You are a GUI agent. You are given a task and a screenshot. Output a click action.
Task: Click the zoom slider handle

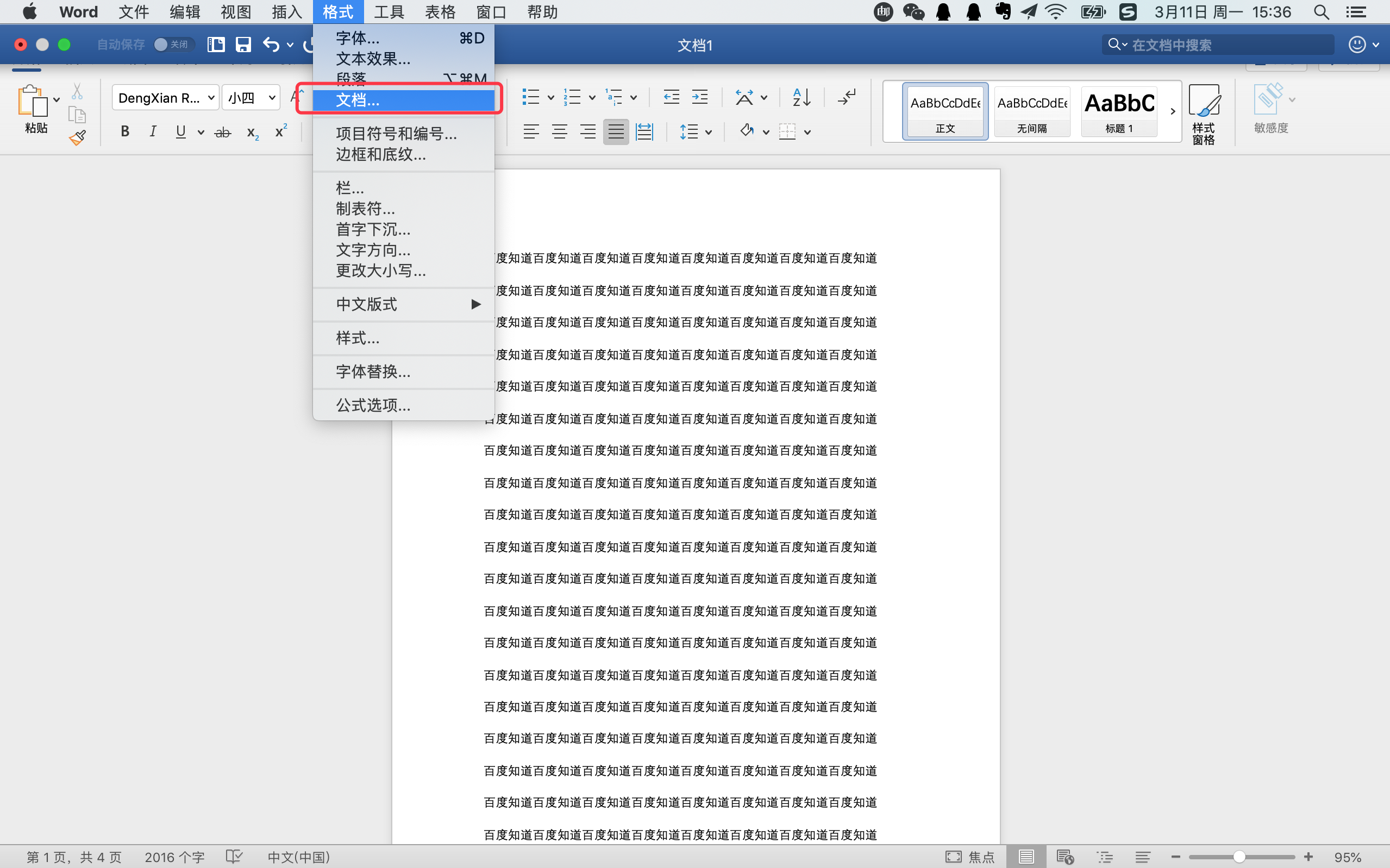click(1239, 857)
